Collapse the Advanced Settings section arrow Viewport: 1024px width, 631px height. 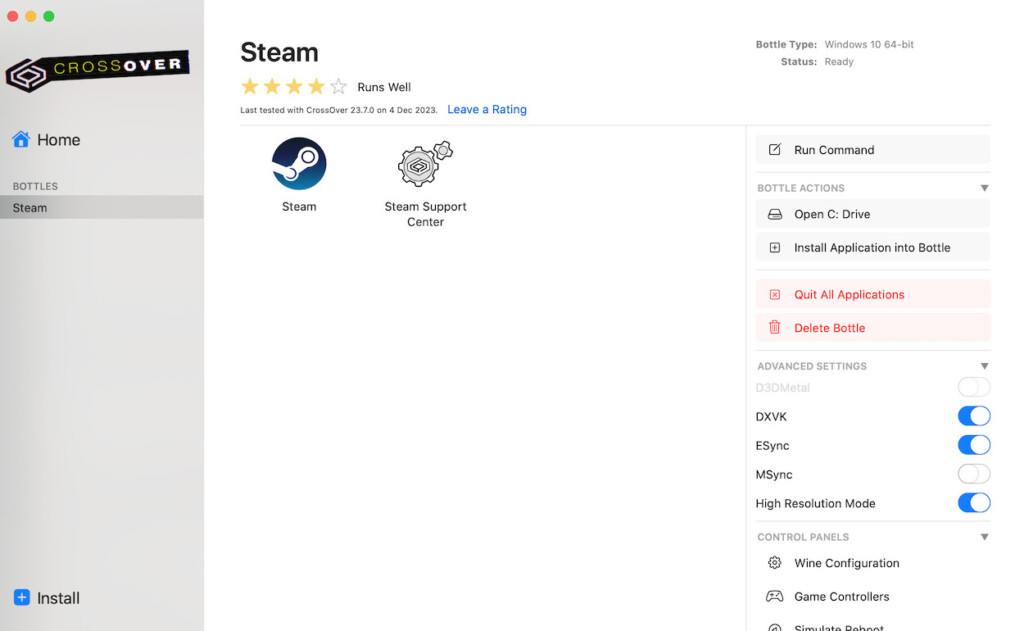pyautogui.click(x=984, y=366)
